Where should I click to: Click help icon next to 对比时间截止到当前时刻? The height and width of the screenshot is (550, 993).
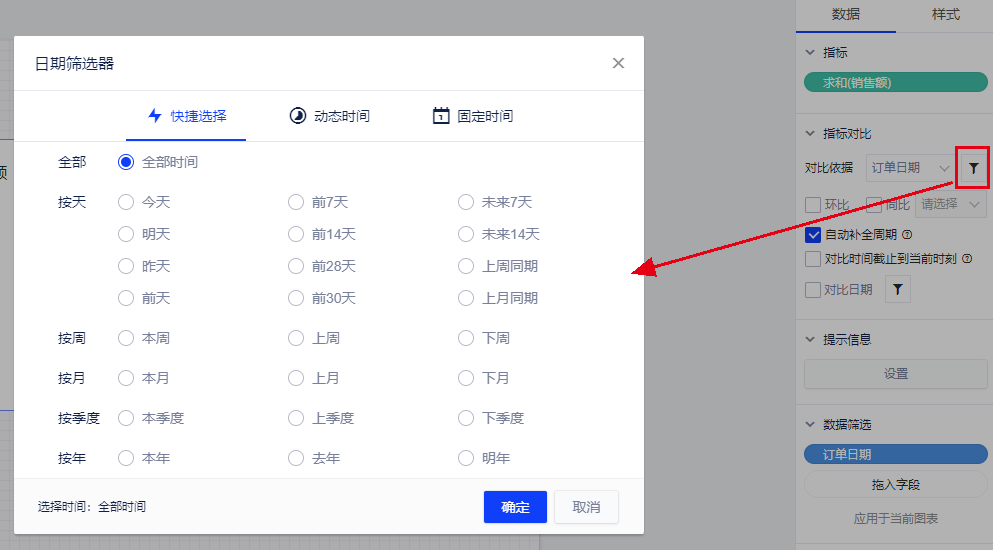tap(967, 259)
